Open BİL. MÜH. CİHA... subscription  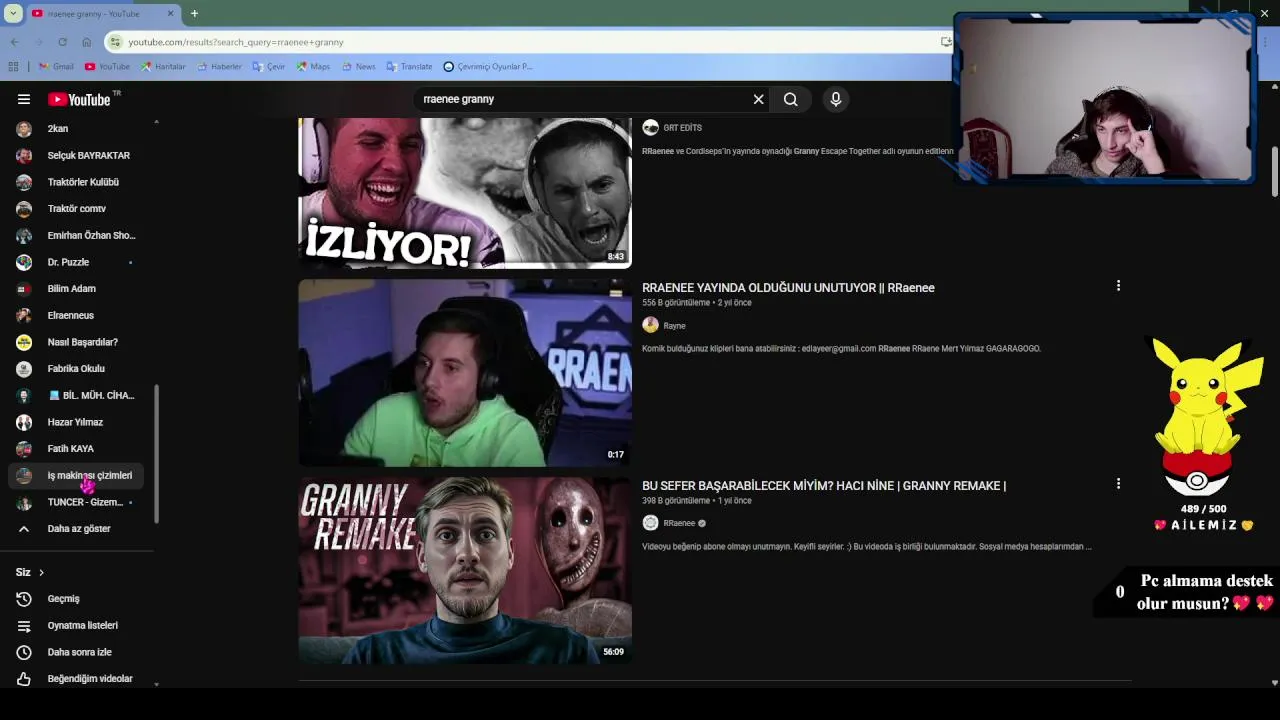tap(76, 395)
